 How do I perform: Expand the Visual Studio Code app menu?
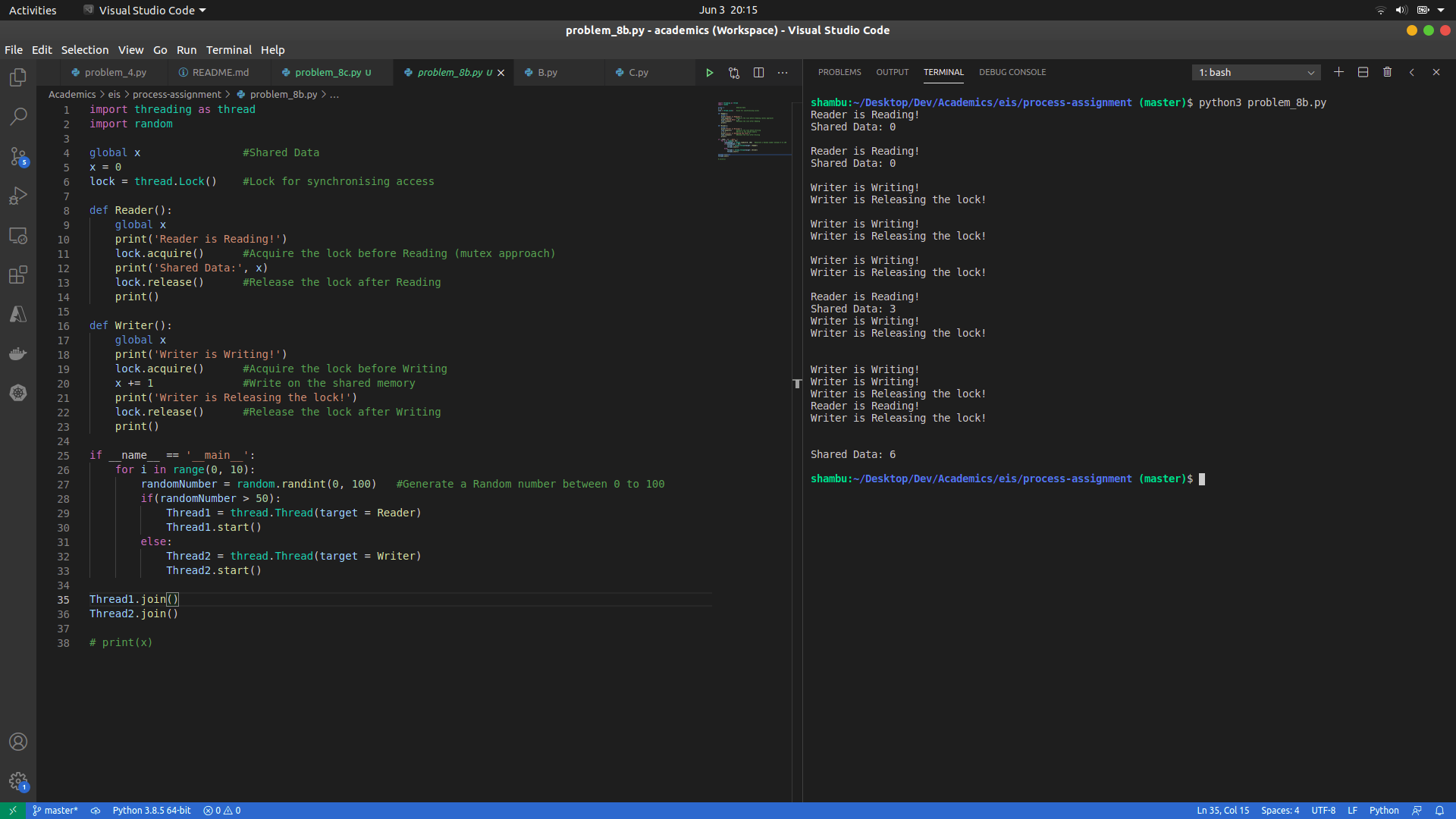point(145,10)
